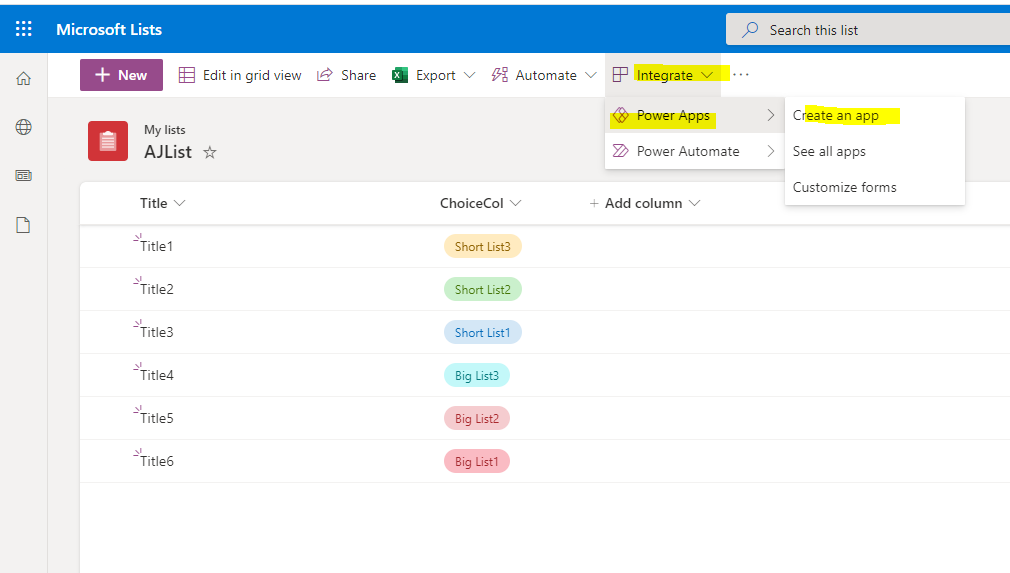The image size is (1010, 573).
Task: Click the Share arrow icon
Action: click(x=325, y=75)
